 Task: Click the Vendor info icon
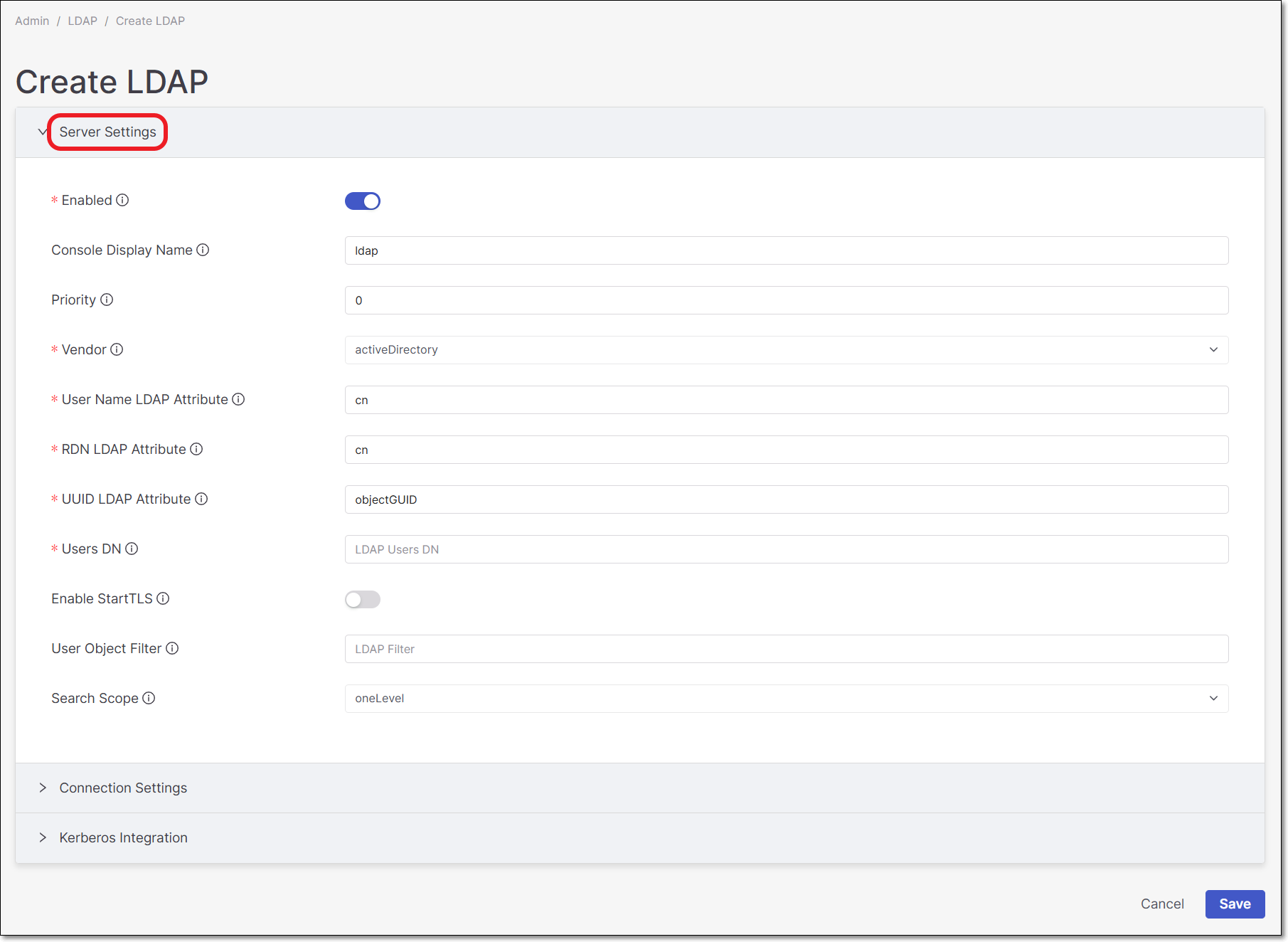click(x=117, y=349)
